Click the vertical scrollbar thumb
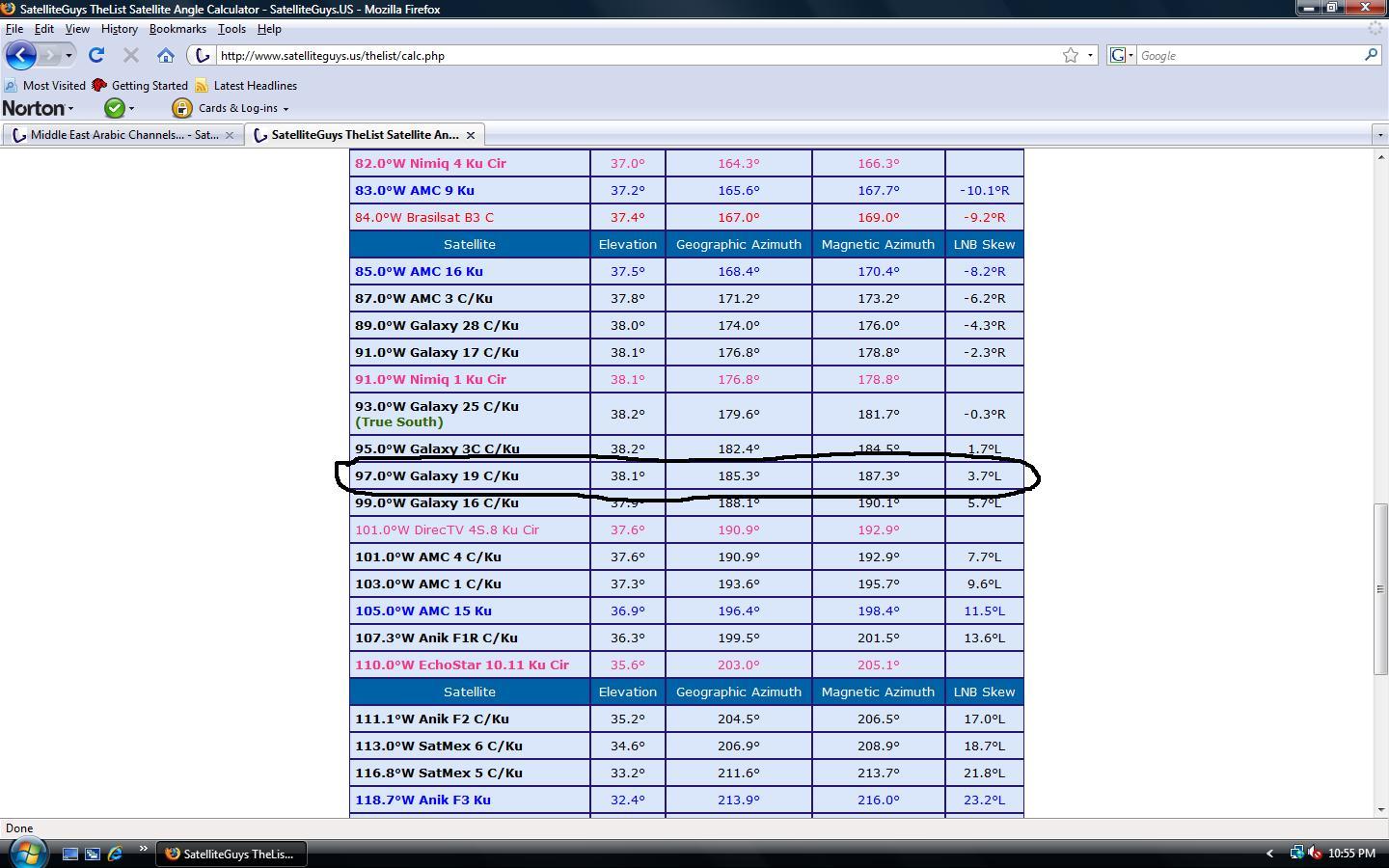 point(1380,588)
